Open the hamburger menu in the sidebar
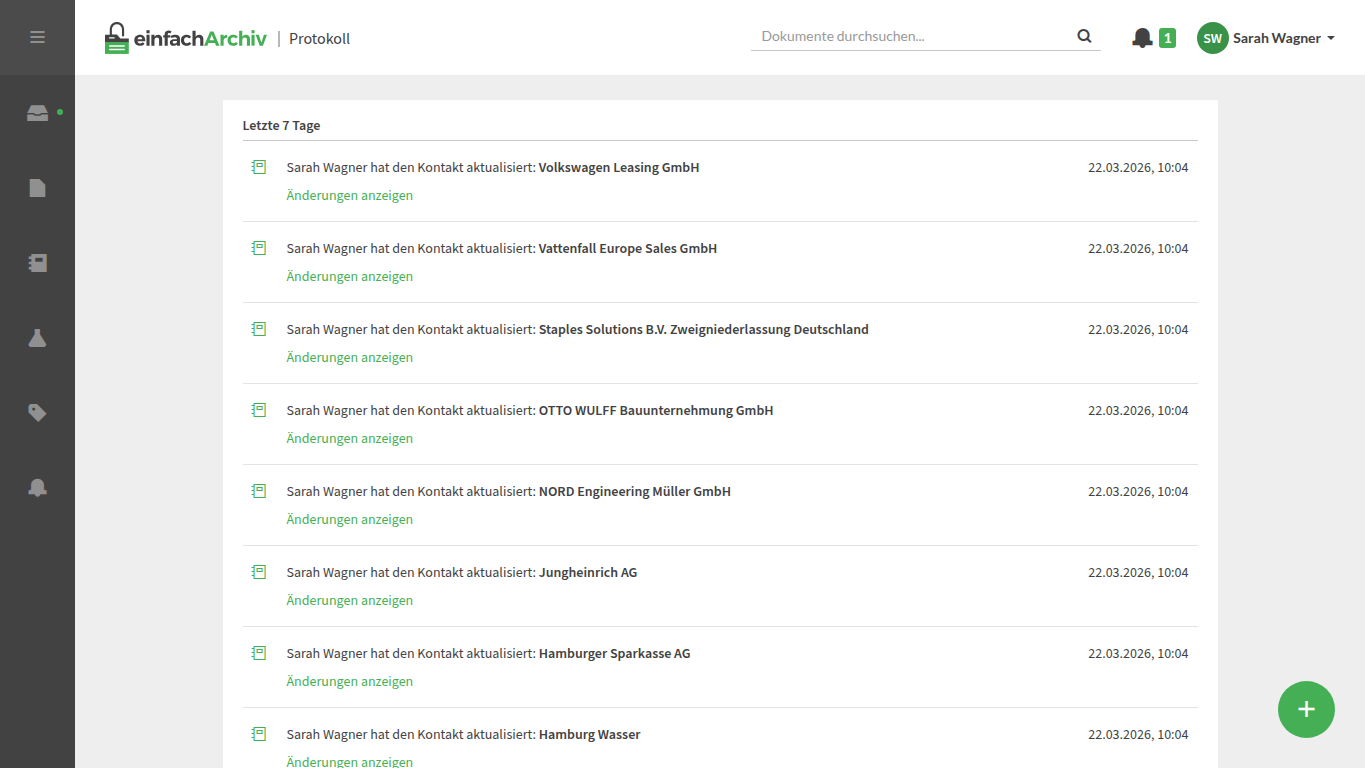Image resolution: width=1365 pixels, height=768 pixels. [37, 37]
